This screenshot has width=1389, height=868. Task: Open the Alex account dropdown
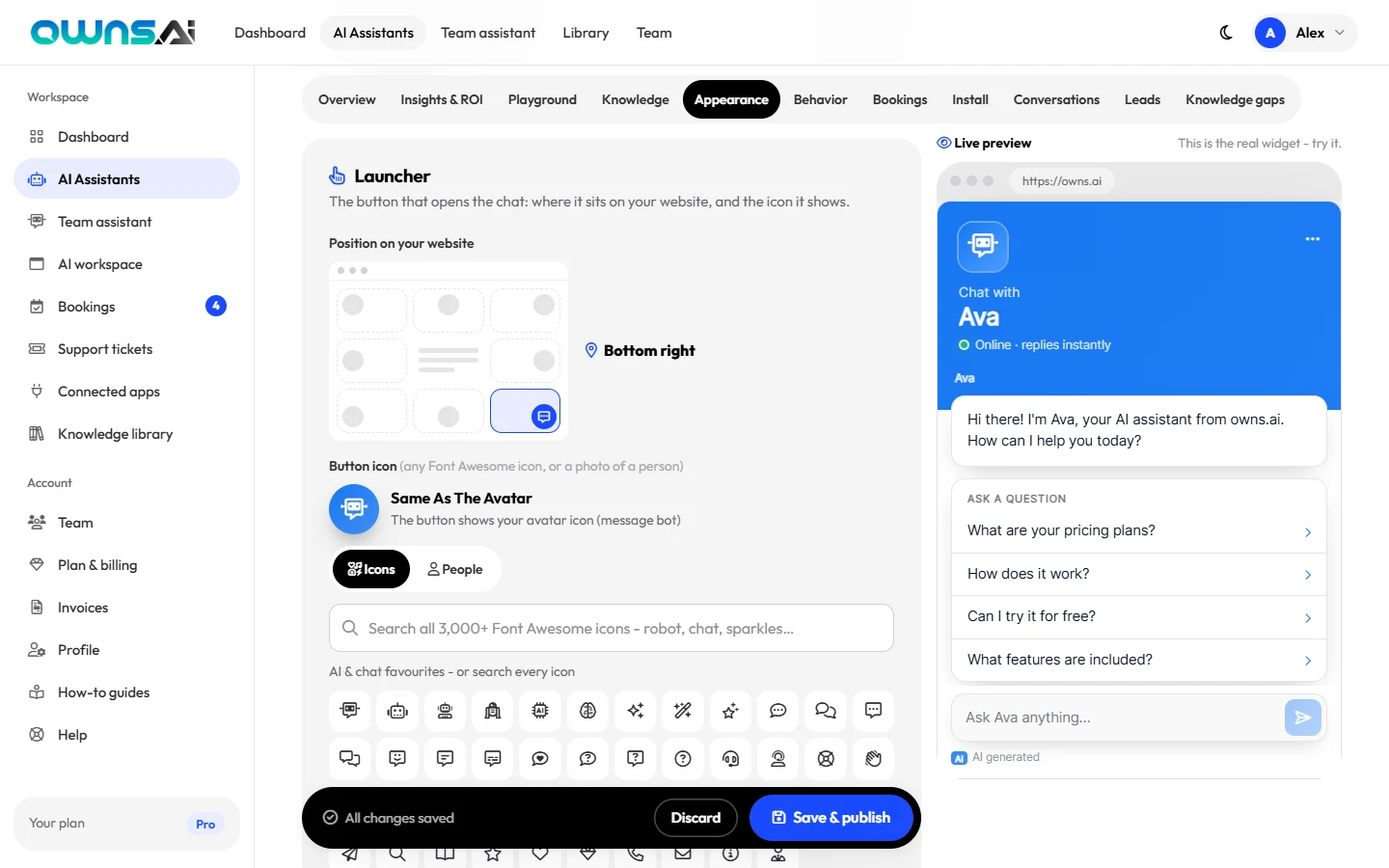pos(1304,33)
